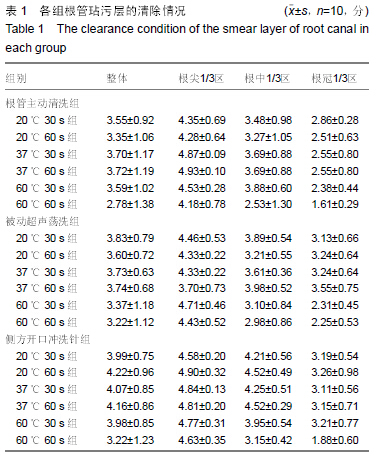
Task: Click the value 2.78±1.38
Action: click(x=130, y=204)
